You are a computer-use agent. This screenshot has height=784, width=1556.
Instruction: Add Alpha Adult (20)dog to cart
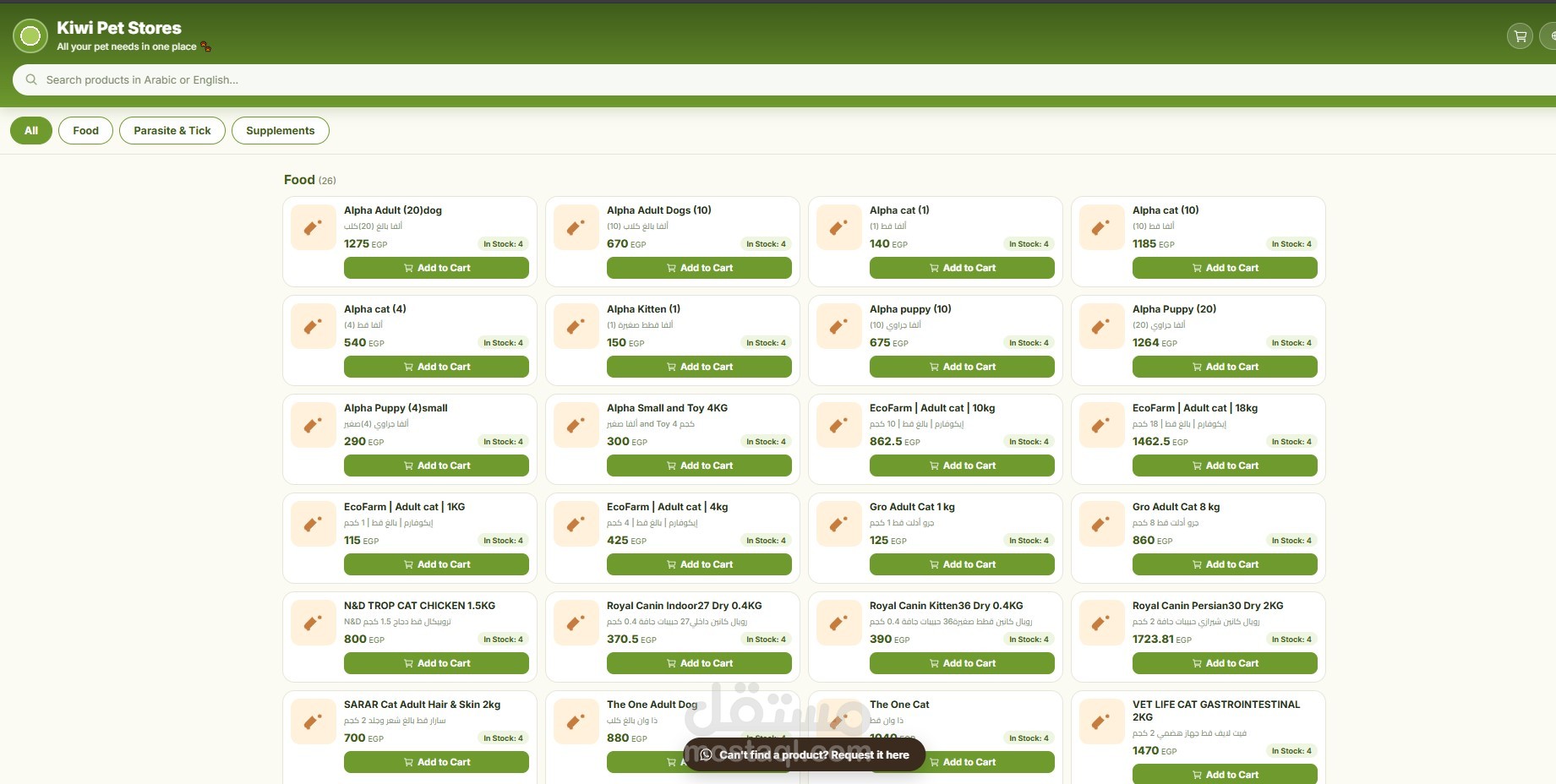436,268
